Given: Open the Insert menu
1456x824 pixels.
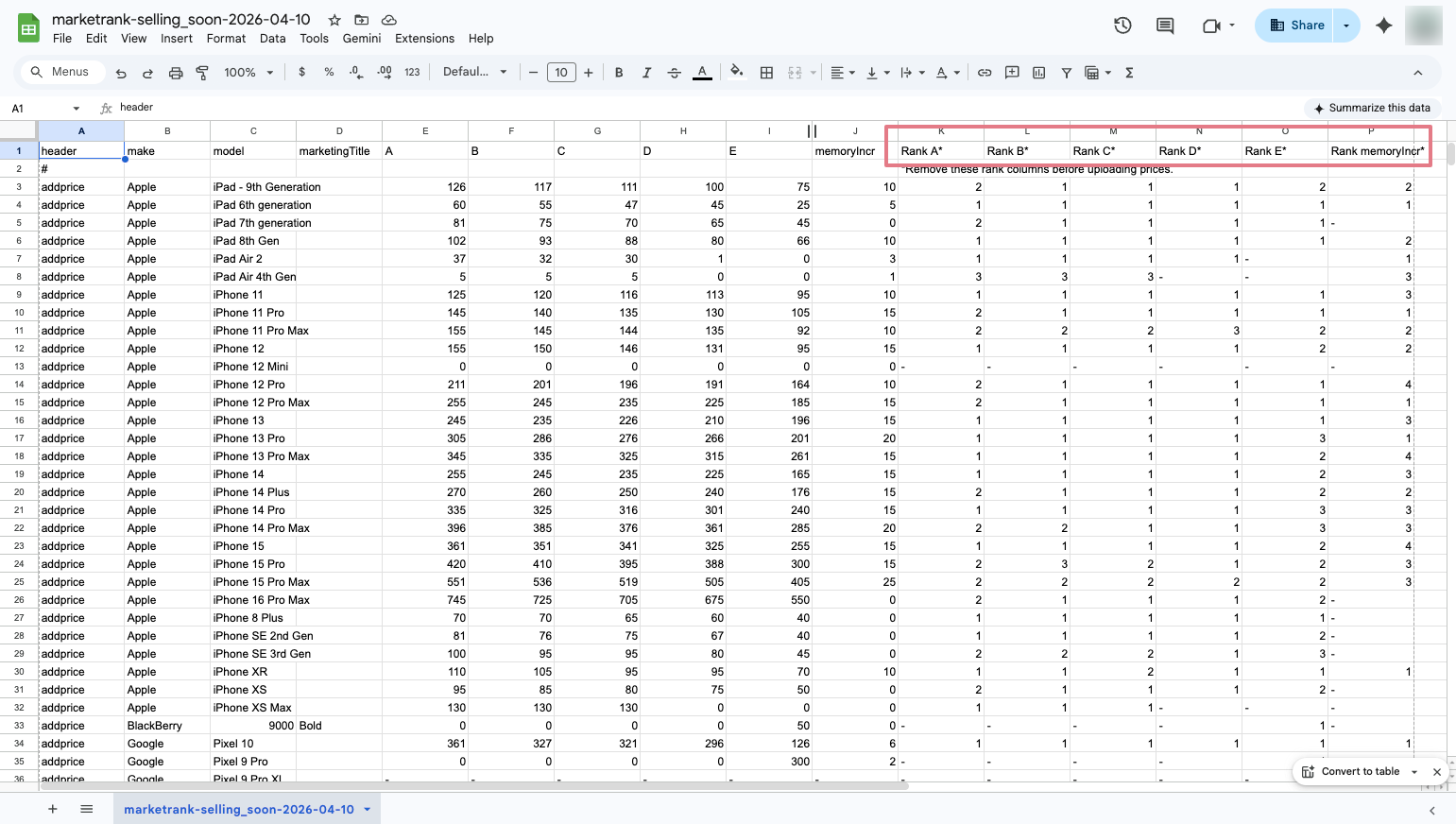Looking at the screenshot, I should (x=177, y=39).
